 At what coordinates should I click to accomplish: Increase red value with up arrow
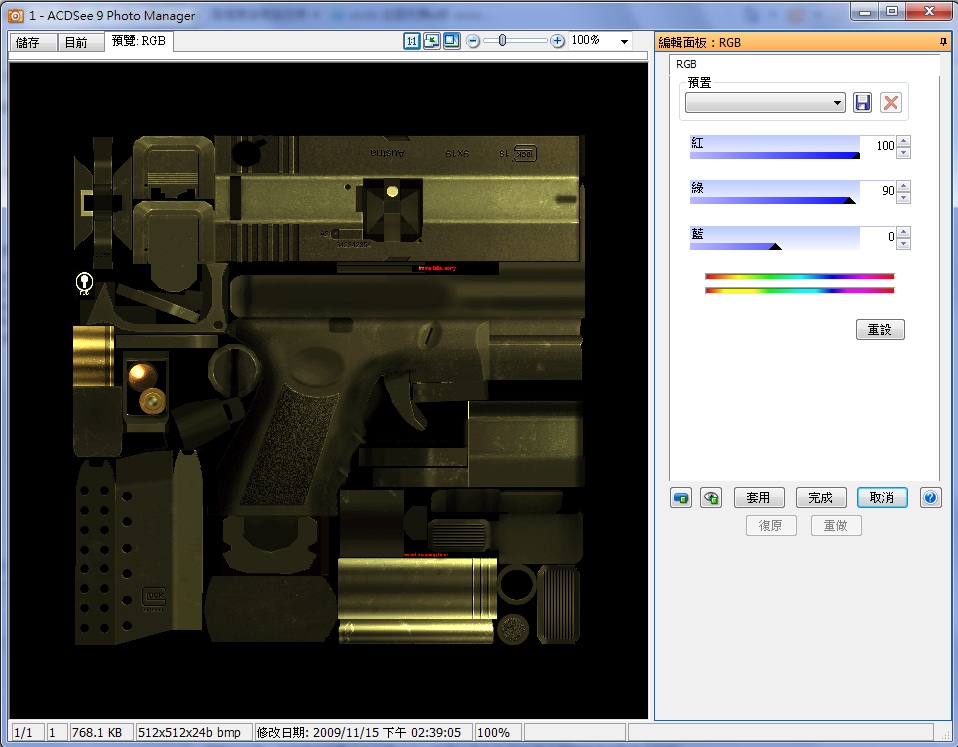[x=904, y=141]
